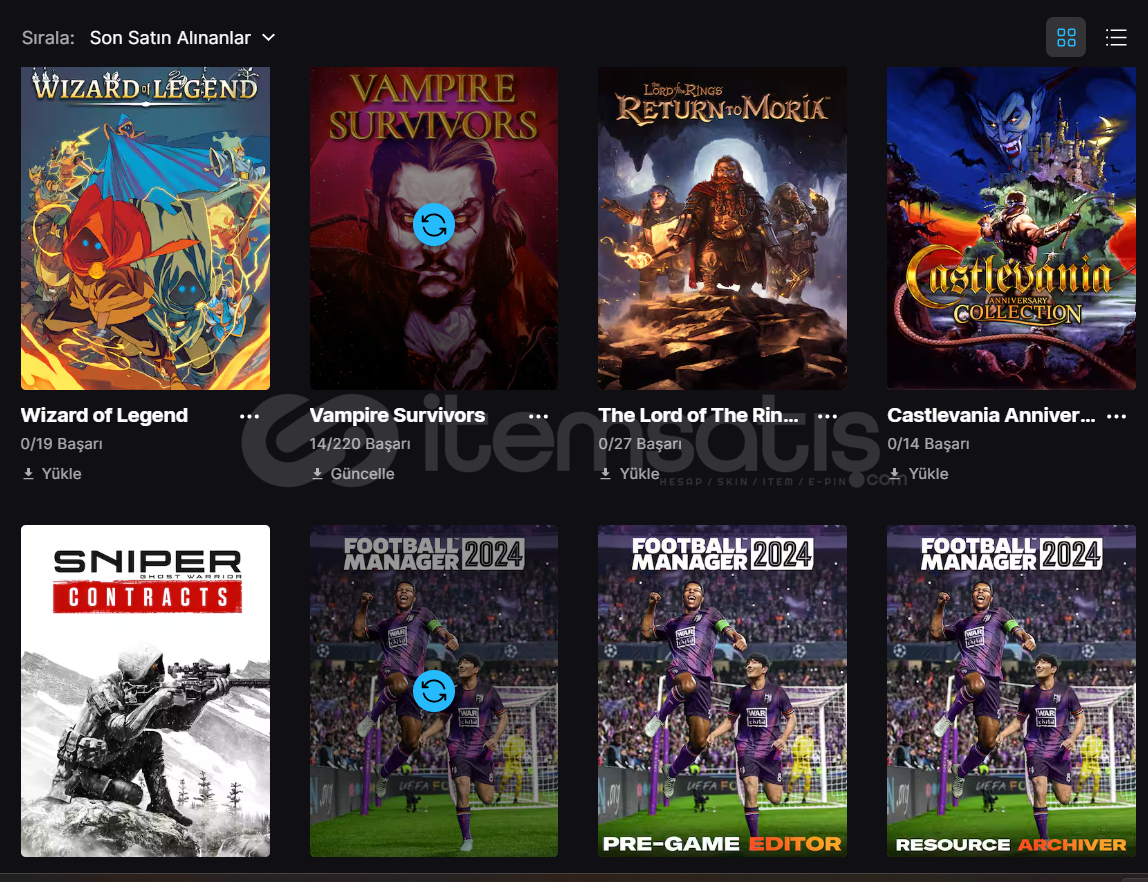
Task: Open more options for Wizard of Legend
Action: point(250,416)
